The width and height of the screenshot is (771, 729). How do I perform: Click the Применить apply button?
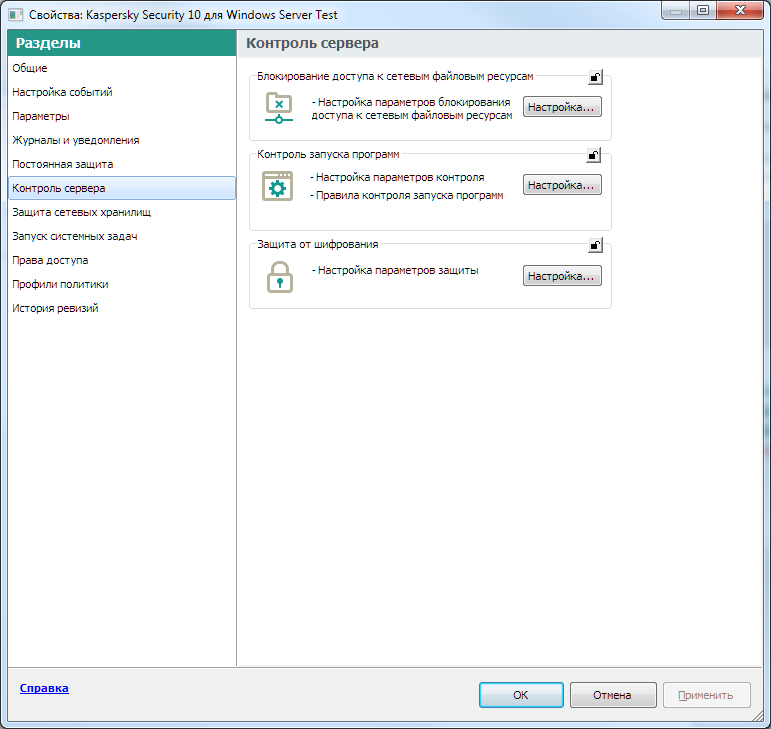[x=706, y=695]
